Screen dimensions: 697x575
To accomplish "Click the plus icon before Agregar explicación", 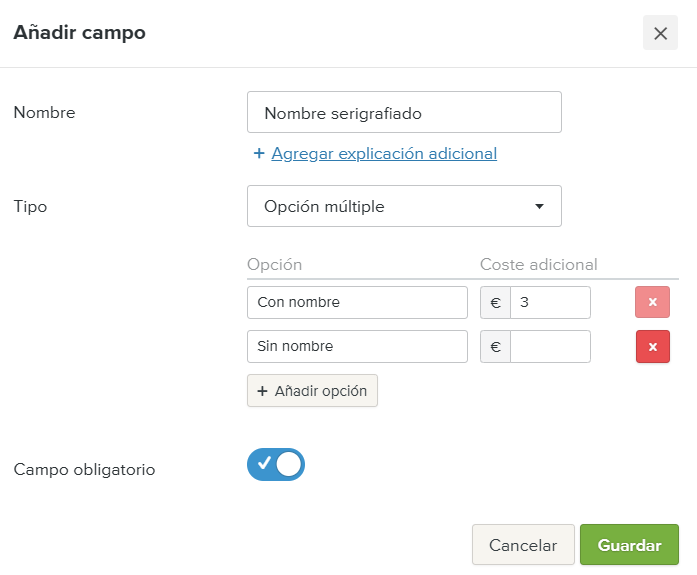I will pyautogui.click(x=259, y=153).
